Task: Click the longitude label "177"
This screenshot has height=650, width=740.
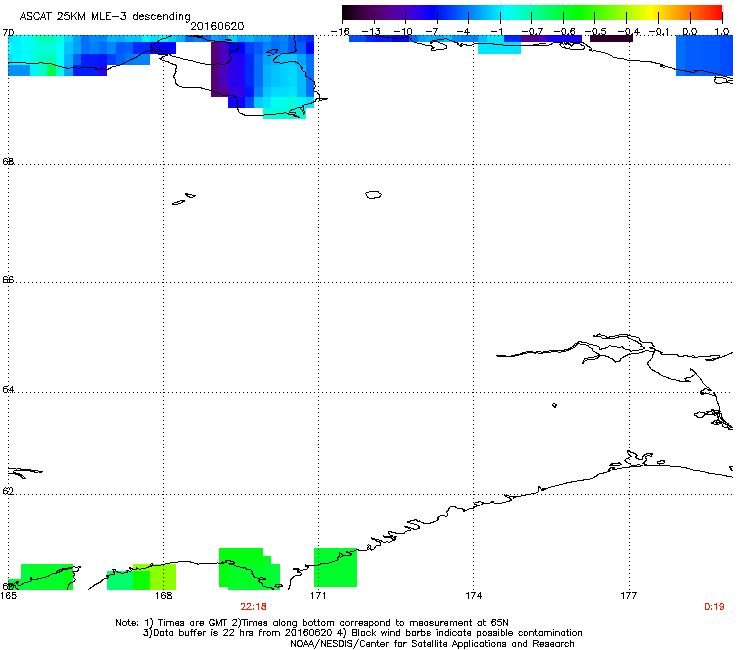Action: [629, 596]
